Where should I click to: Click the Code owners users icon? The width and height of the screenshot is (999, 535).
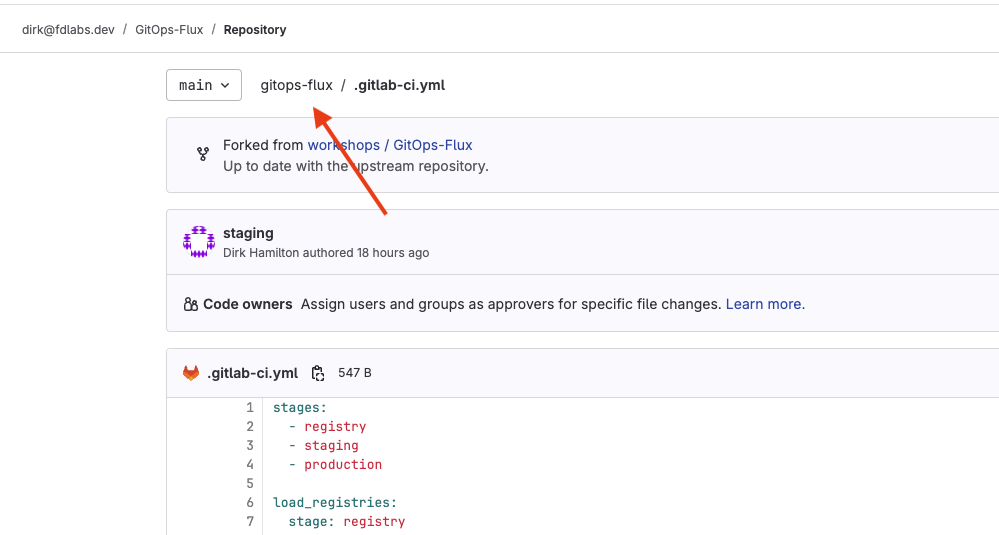(190, 304)
